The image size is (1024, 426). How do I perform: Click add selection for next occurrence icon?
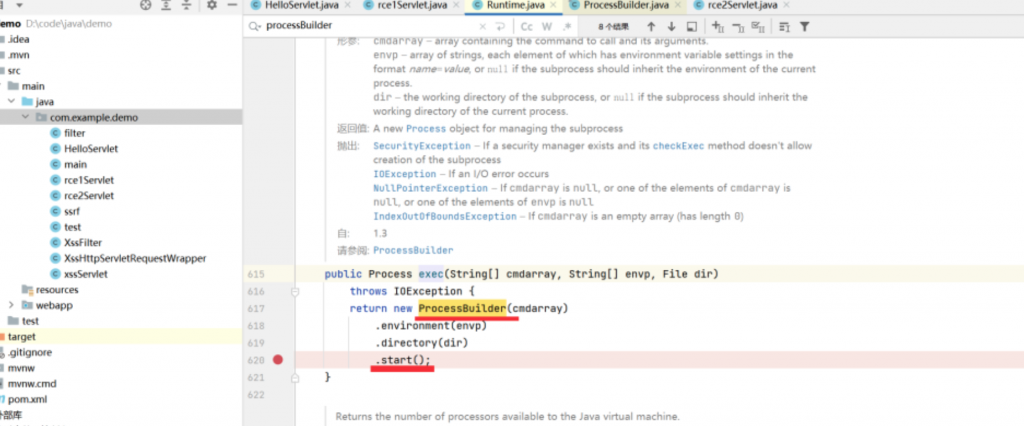pyautogui.click(x=718, y=26)
